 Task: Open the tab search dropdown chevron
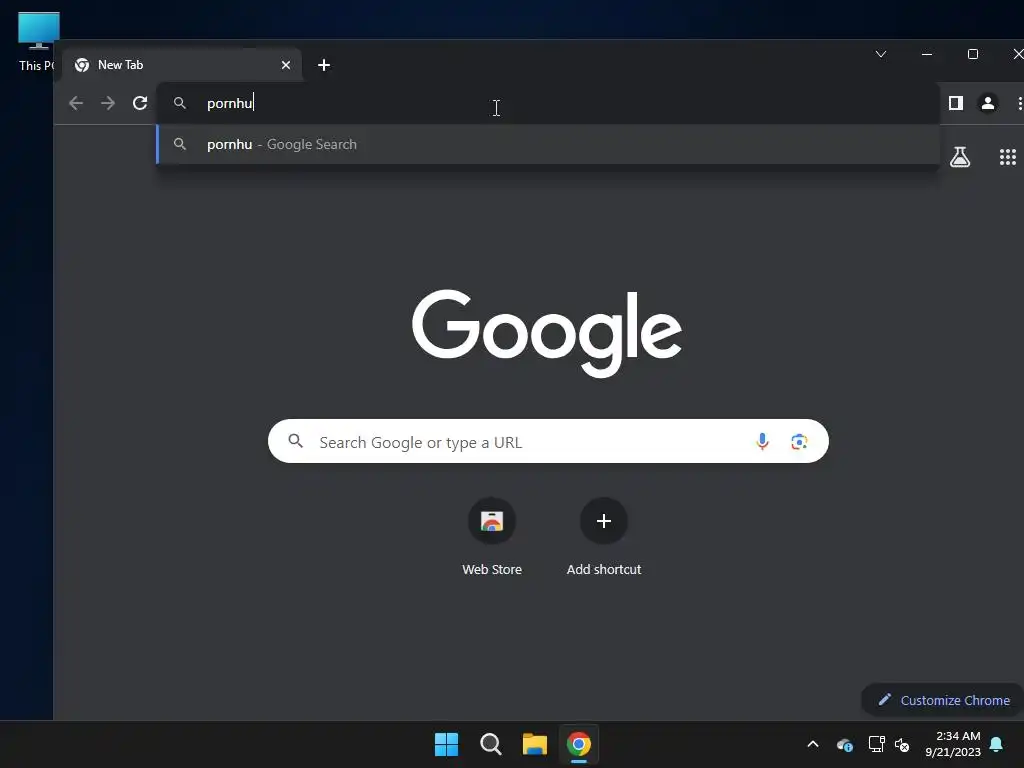(x=881, y=54)
